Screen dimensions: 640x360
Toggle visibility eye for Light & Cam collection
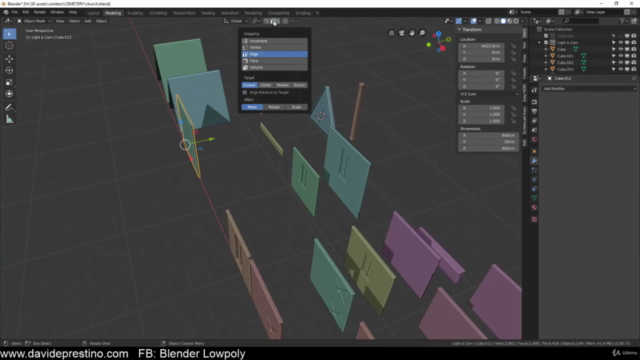coord(620,42)
